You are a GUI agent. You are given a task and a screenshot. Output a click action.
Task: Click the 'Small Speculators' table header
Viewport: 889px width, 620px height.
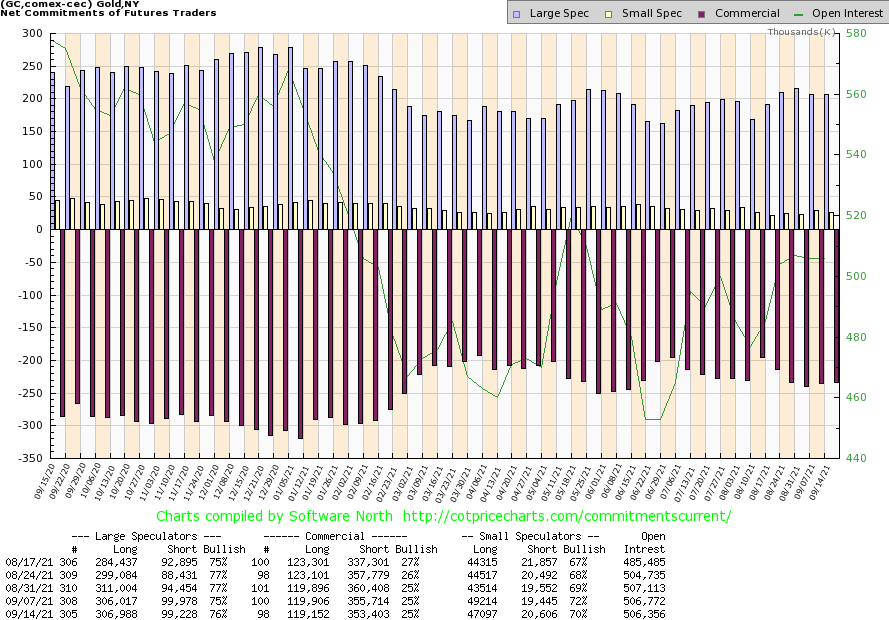[528, 537]
